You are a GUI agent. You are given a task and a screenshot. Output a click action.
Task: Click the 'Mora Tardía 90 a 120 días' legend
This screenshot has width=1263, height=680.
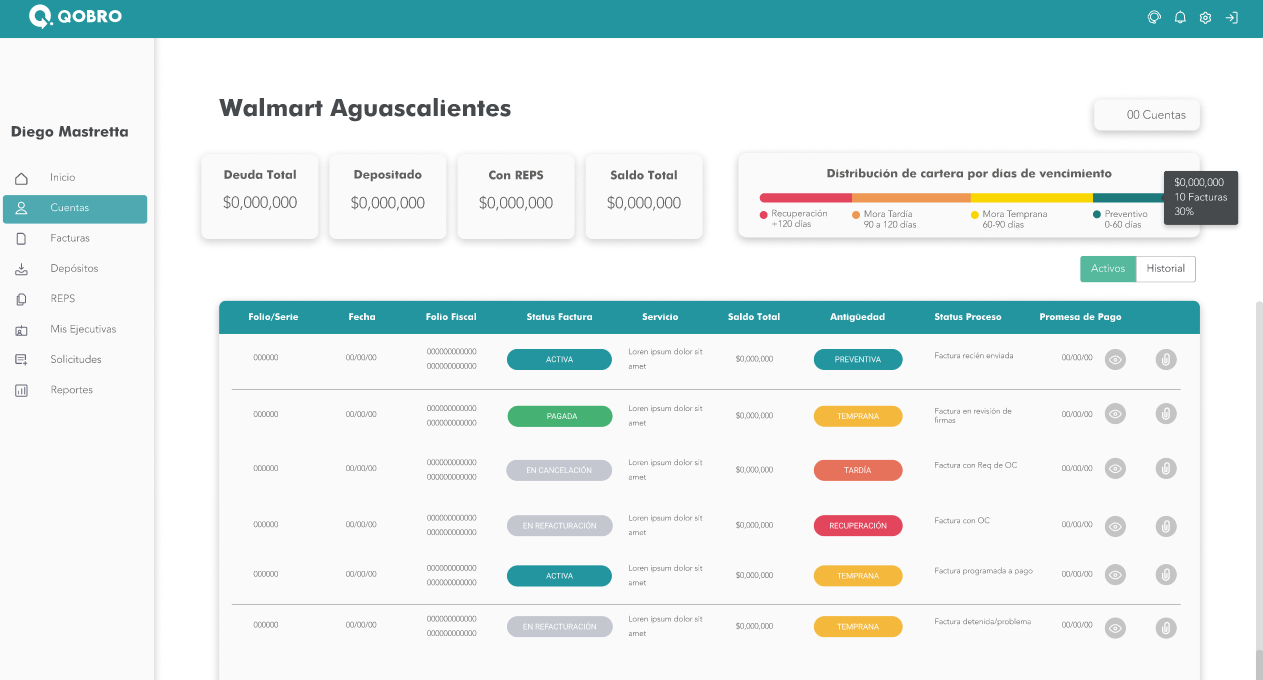tap(884, 219)
